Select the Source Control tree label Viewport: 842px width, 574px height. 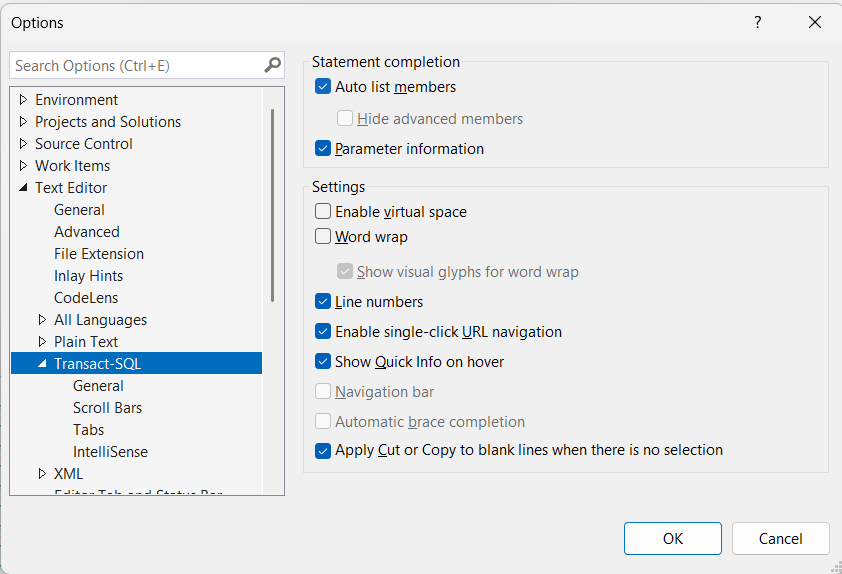pos(84,144)
